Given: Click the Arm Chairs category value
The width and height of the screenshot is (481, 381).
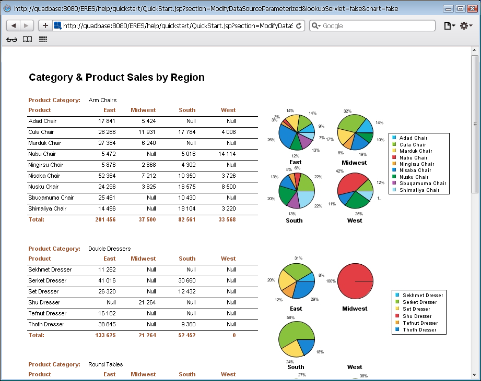Looking at the screenshot, I should (103, 100).
